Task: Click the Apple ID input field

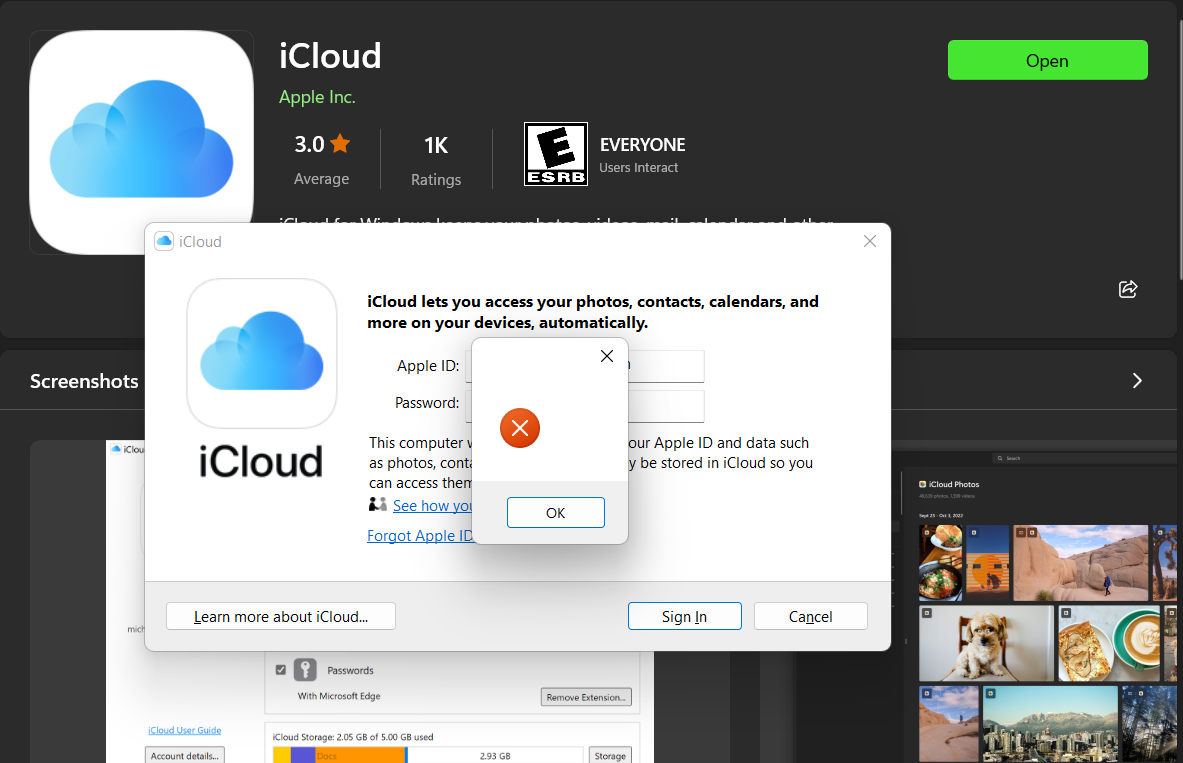Action: point(585,366)
